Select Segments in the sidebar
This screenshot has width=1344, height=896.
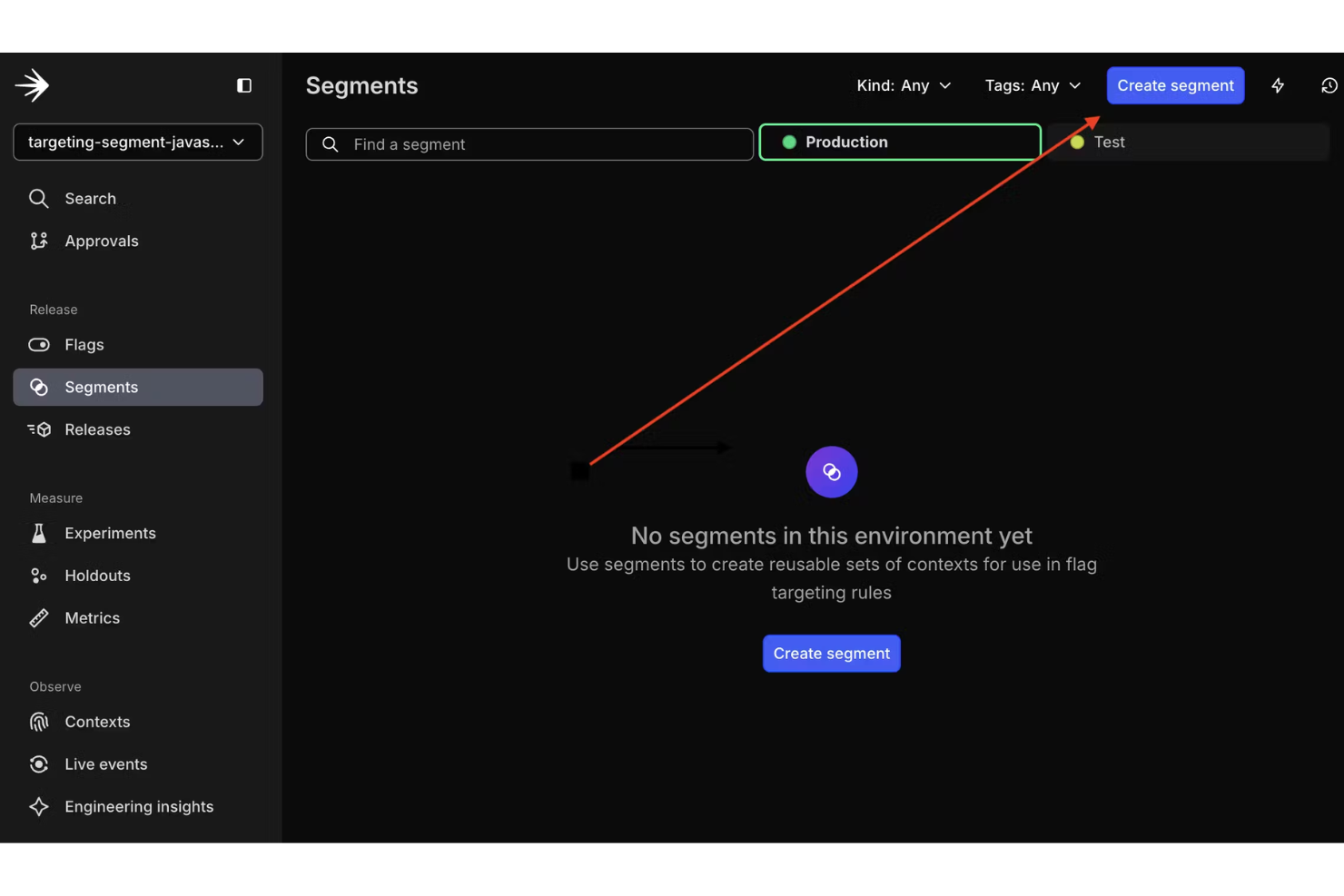pyautogui.click(x=138, y=387)
